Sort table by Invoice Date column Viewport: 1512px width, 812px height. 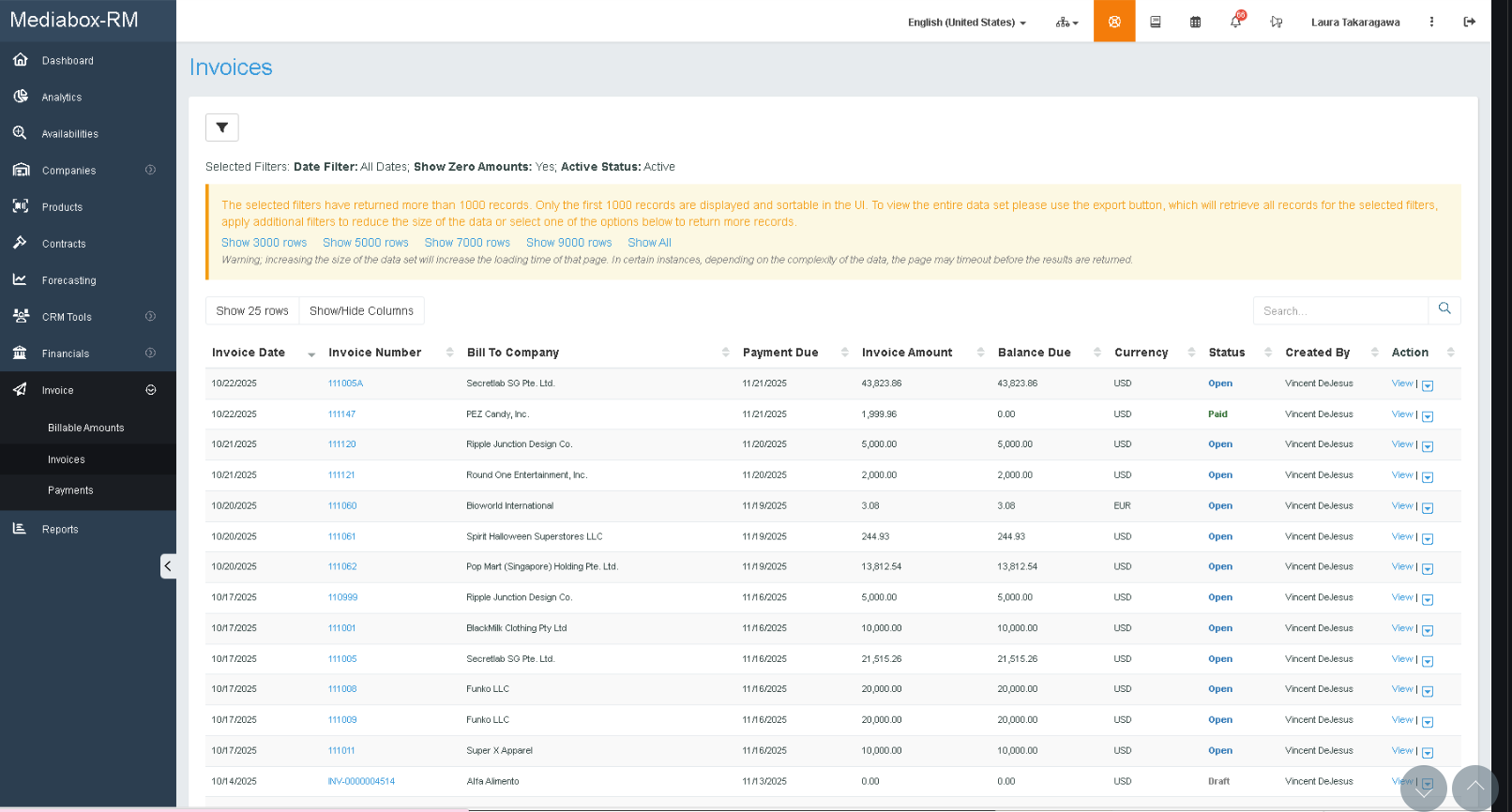(249, 353)
